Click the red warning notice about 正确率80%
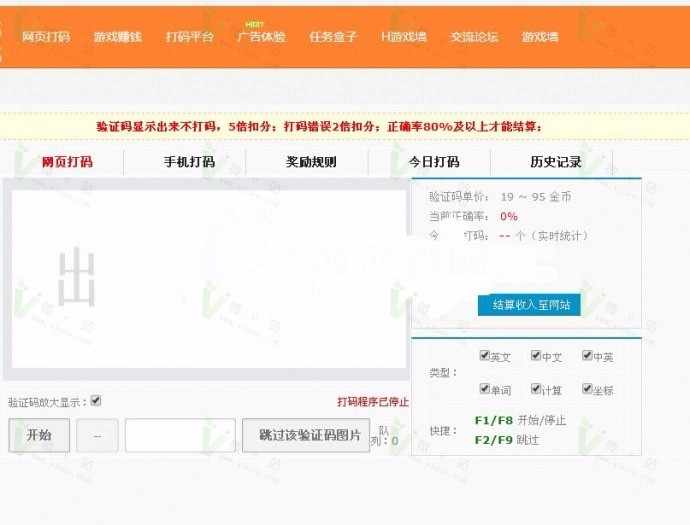This screenshot has height=525, width=690. [319, 127]
